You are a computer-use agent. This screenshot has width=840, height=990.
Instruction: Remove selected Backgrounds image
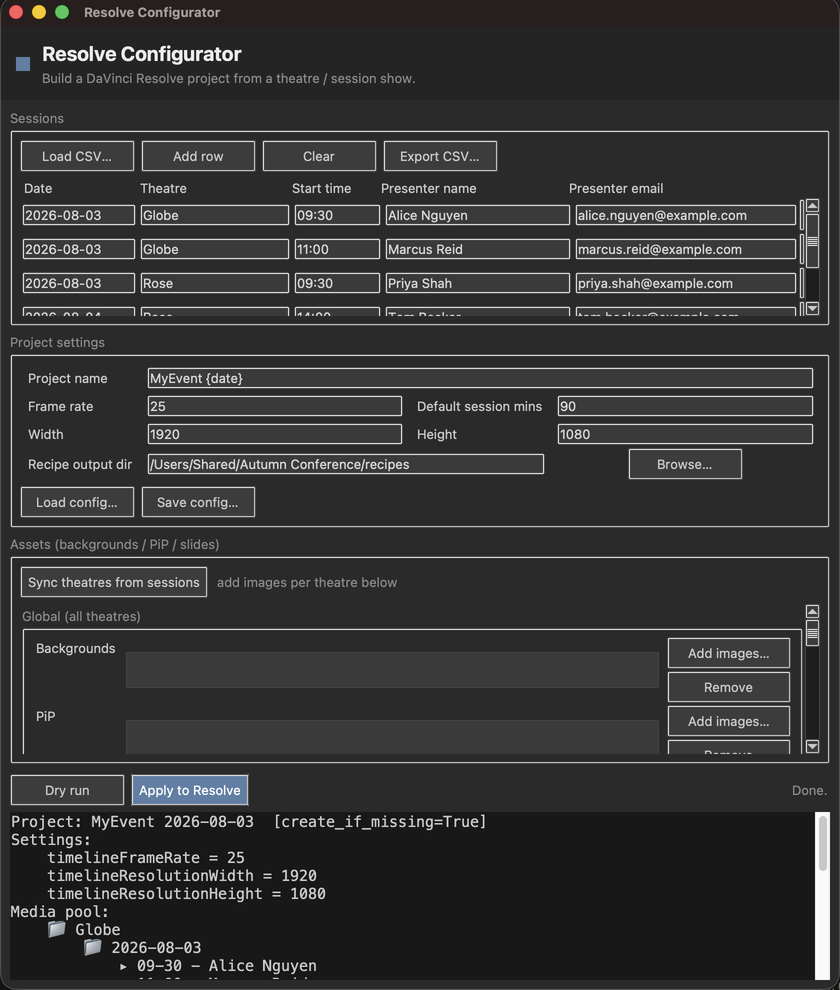[729, 687]
